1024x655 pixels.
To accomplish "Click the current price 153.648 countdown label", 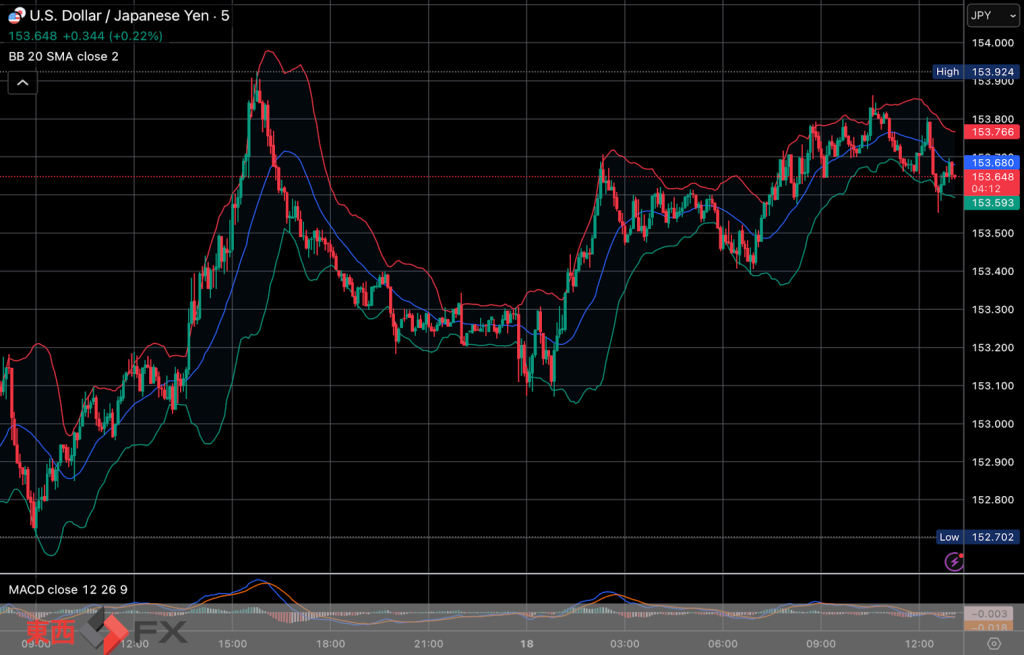I will pyautogui.click(x=992, y=182).
